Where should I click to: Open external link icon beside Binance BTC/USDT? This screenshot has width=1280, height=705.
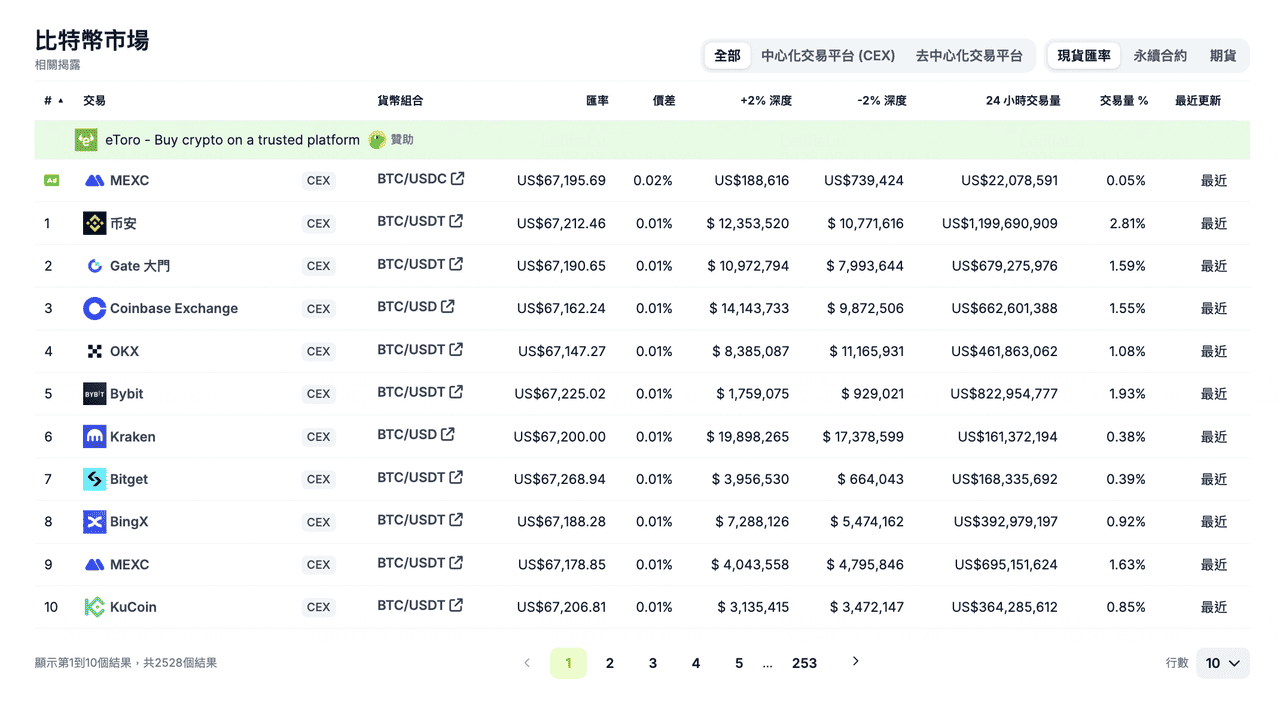pyautogui.click(x=456, y=222)
